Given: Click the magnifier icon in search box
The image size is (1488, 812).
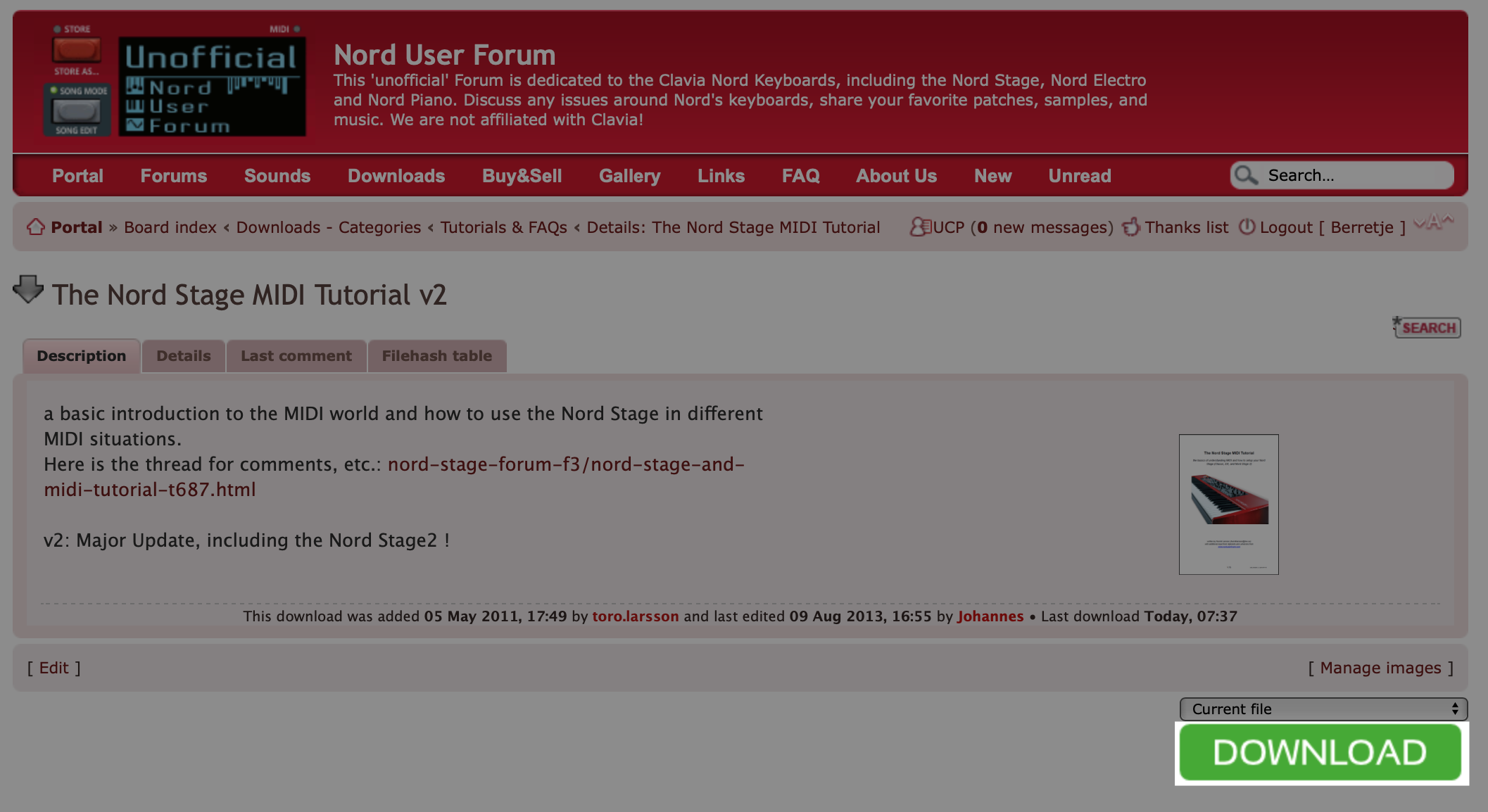Looking at the screenshot, I should (1247, 175).
